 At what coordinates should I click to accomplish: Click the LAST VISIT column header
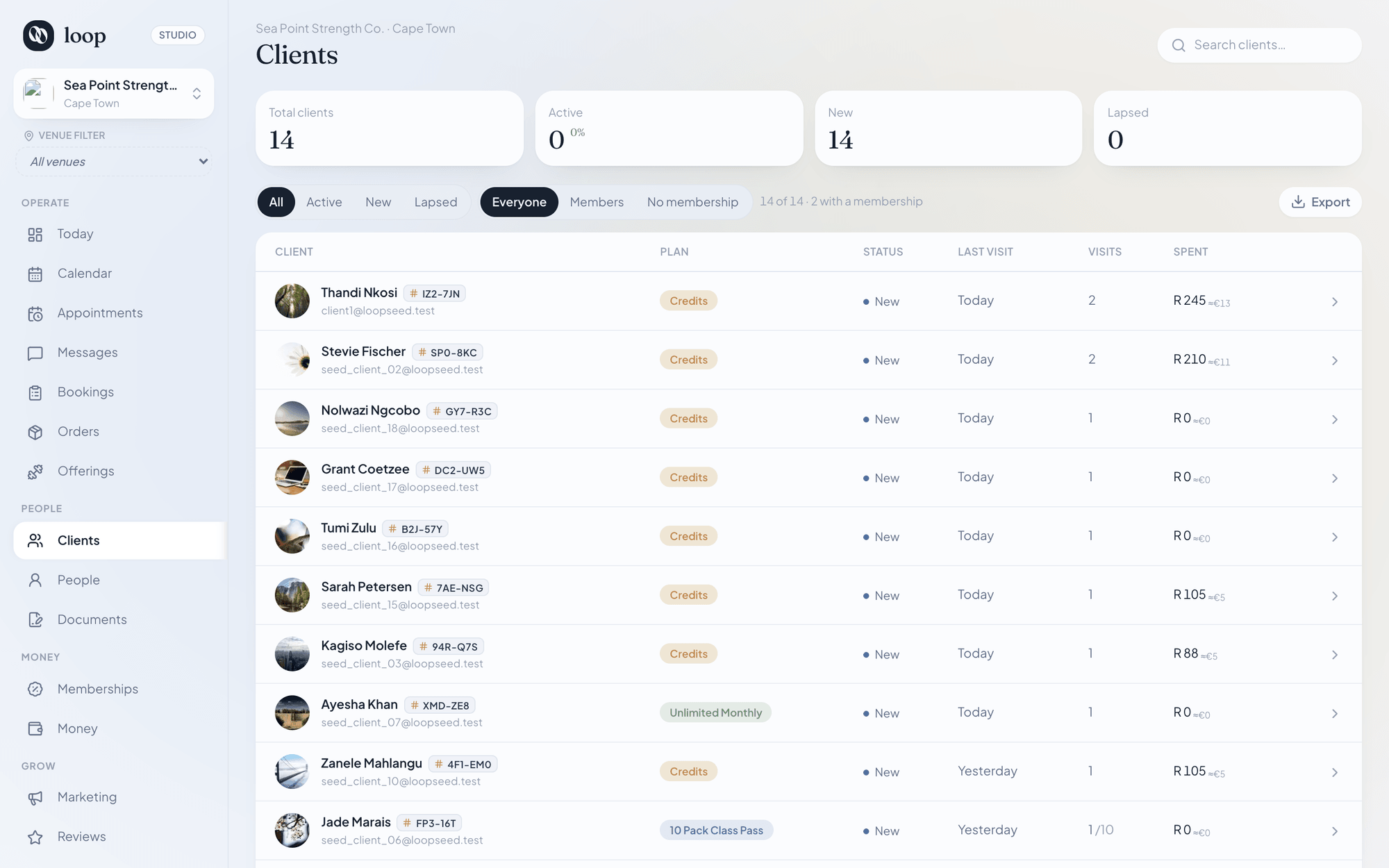(985, 252)
